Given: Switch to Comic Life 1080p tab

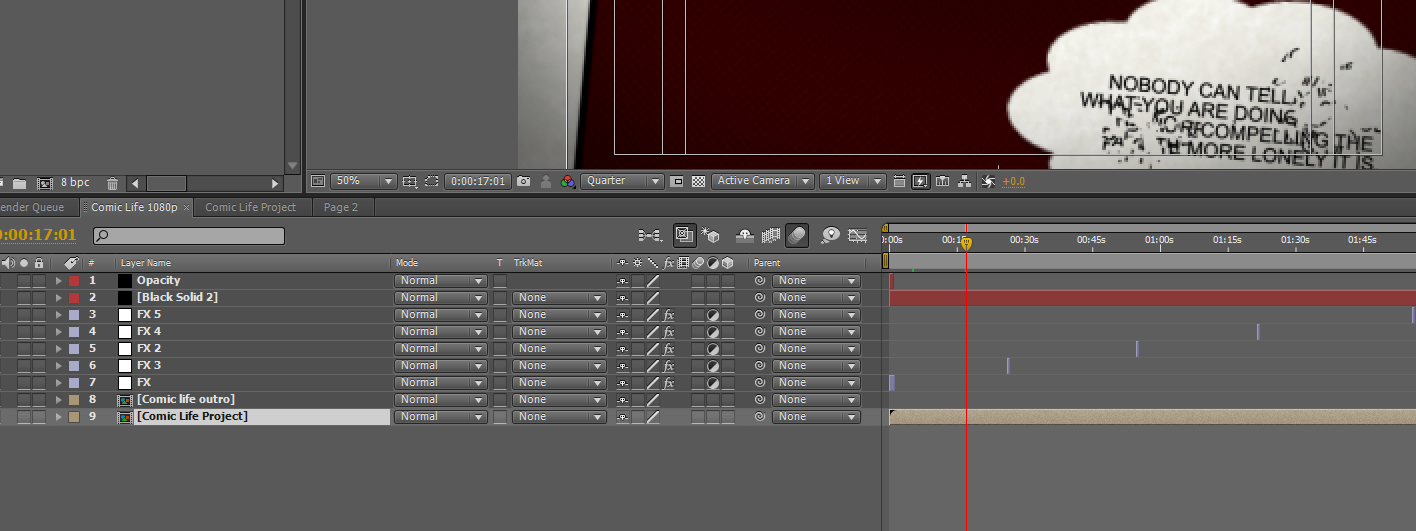Looking at the screenshot, I should [134, 207].
